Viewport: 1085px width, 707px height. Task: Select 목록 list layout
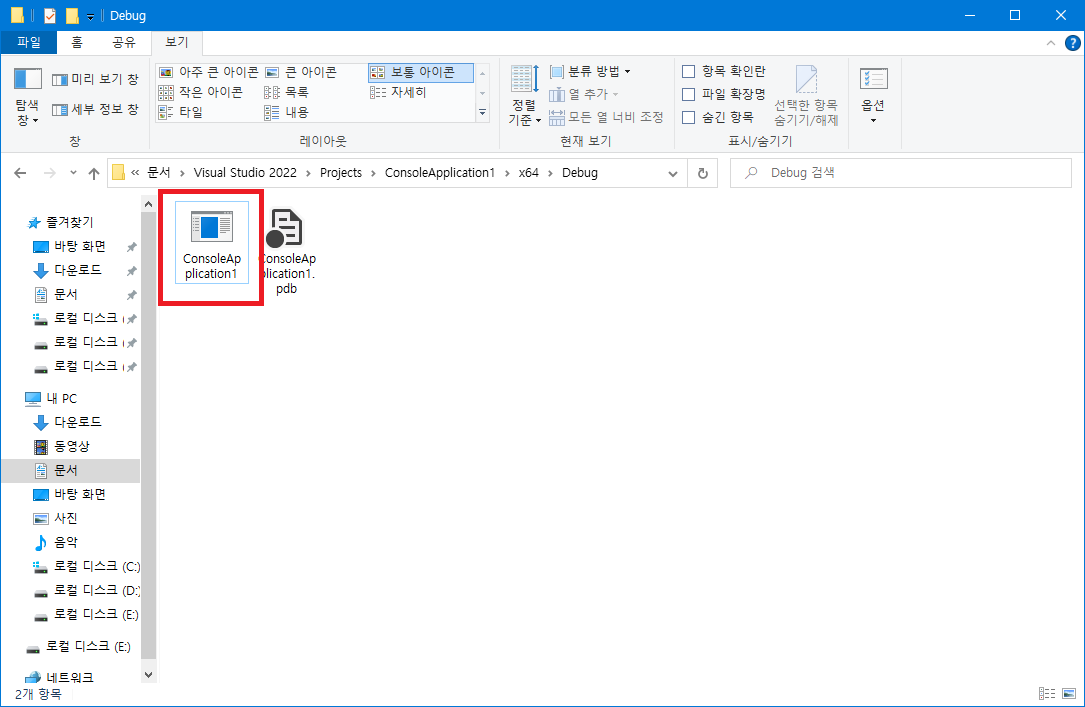(286, 92)
